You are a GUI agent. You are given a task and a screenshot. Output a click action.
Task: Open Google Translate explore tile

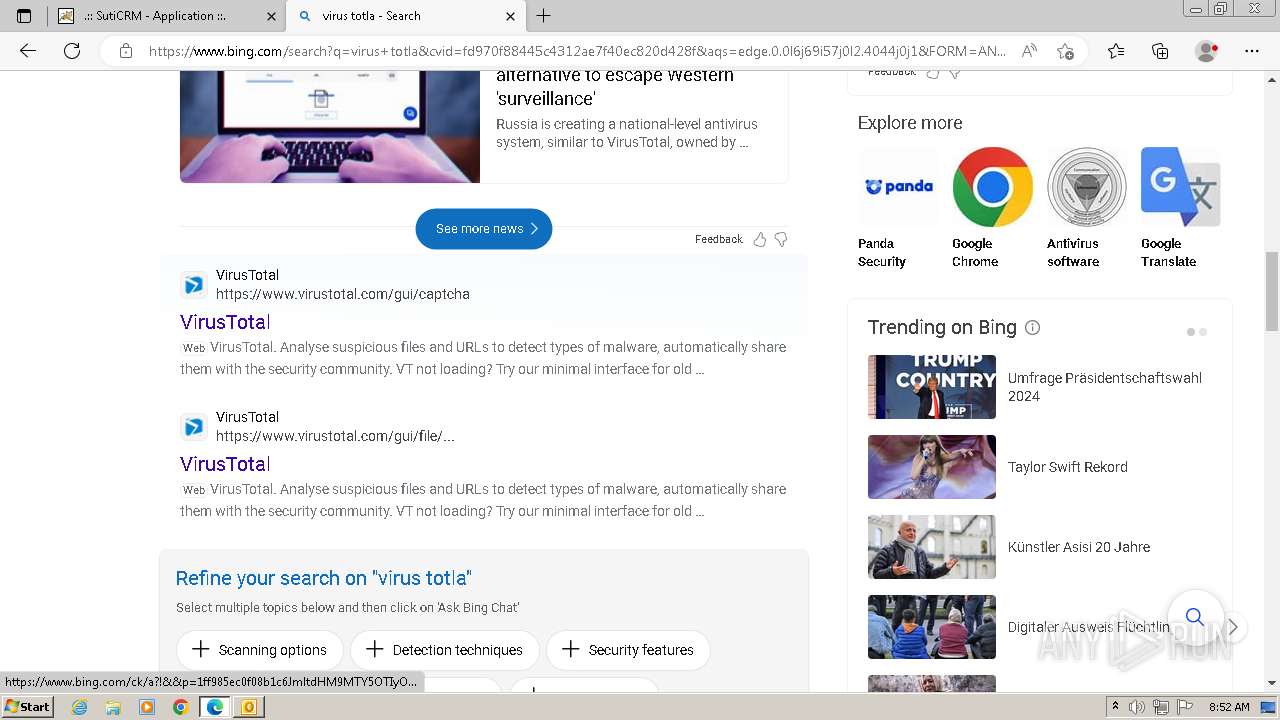point(1180,208)
